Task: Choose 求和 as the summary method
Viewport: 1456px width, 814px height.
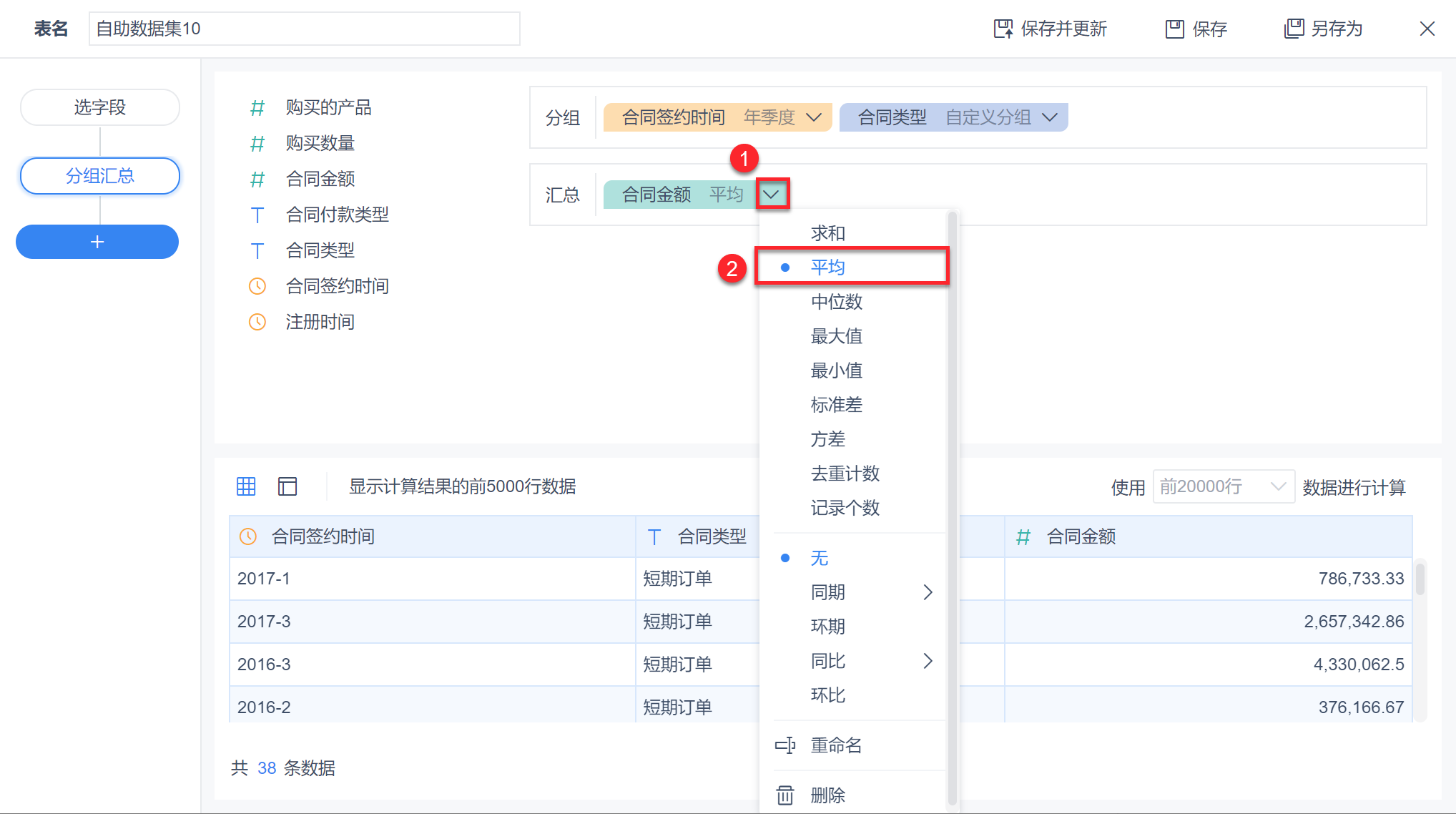Action: coord(828,233)
